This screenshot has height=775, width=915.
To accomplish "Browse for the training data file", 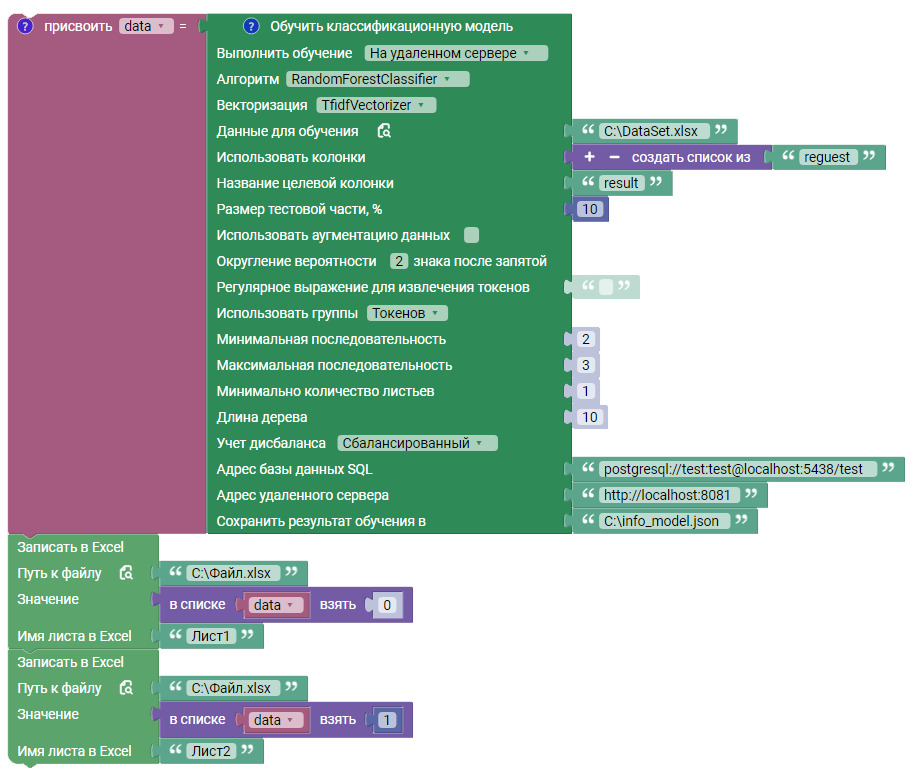I will coord(384,131).
